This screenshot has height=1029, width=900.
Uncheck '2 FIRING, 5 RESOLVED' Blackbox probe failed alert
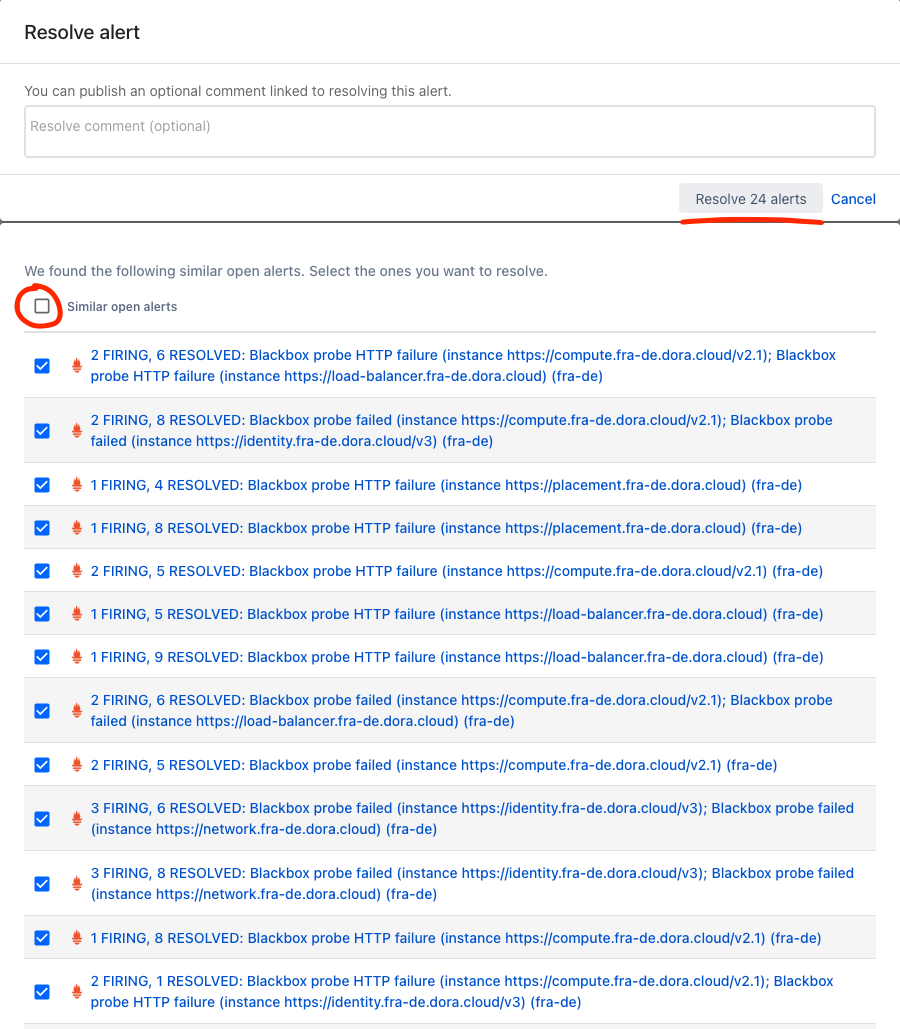click(x=42, y=765)
